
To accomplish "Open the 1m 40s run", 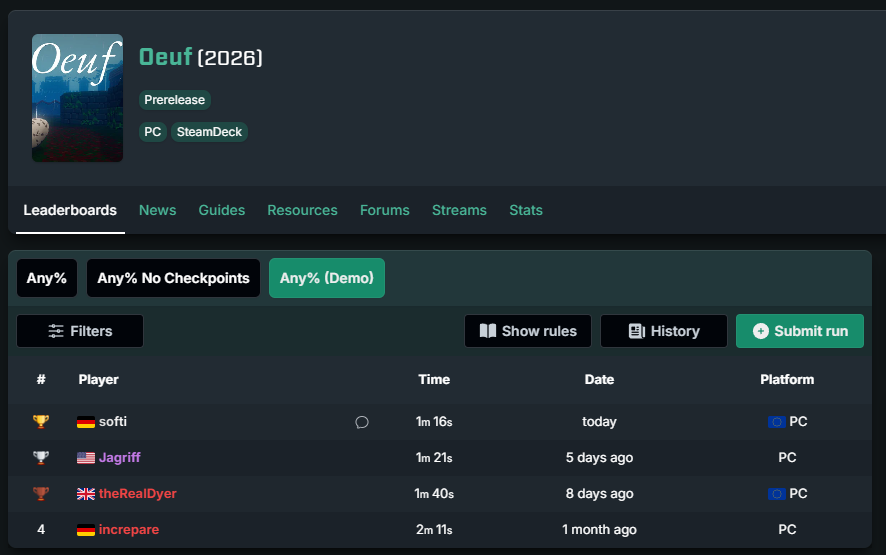I will coord(434,493).
